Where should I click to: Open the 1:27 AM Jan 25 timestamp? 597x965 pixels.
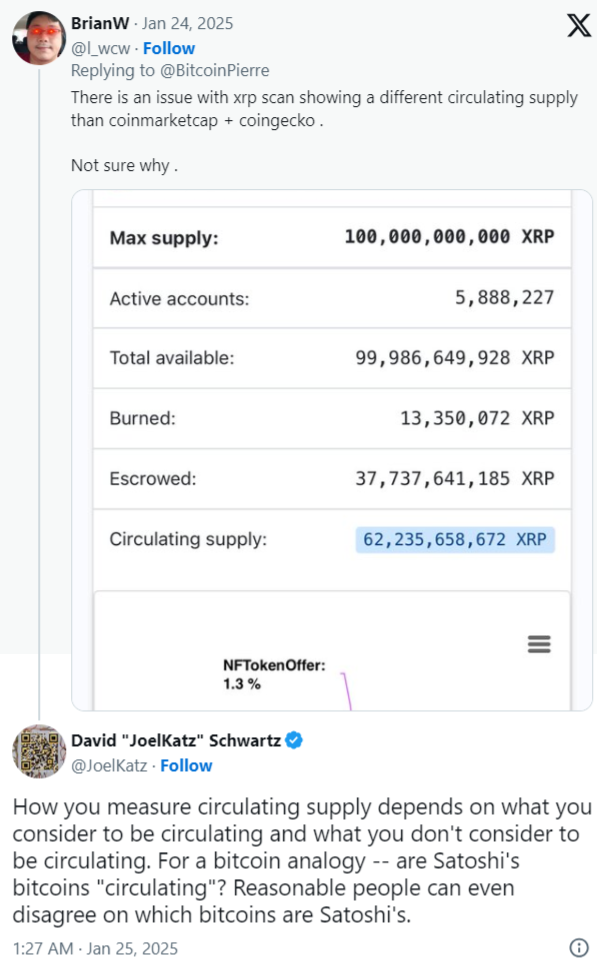click(x=95, y=948)
